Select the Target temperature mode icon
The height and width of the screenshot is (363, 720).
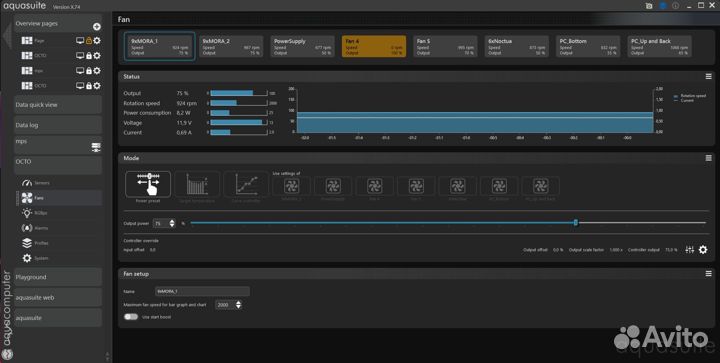coord(197,184)
